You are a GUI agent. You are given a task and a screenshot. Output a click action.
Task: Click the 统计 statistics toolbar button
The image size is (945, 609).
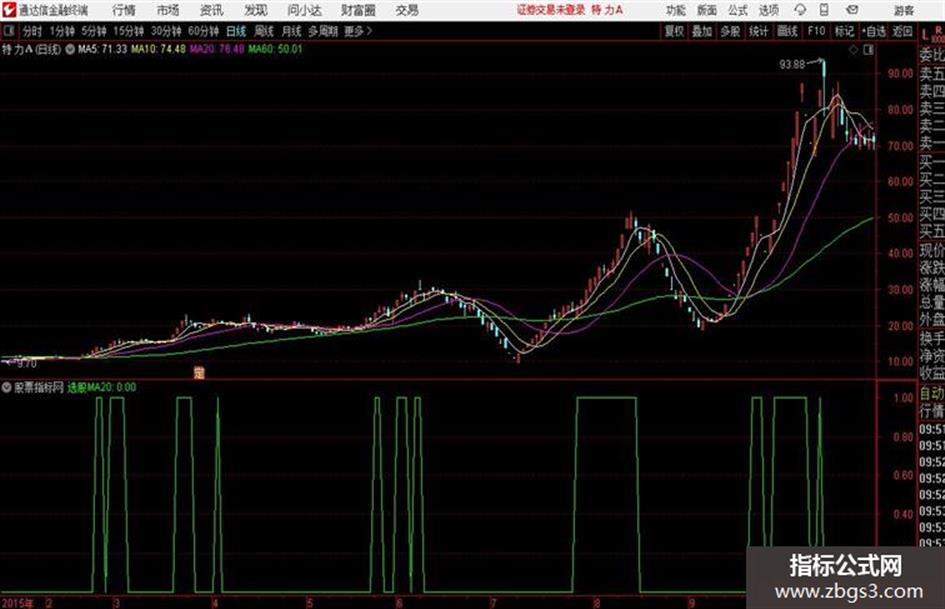[758, 31]
